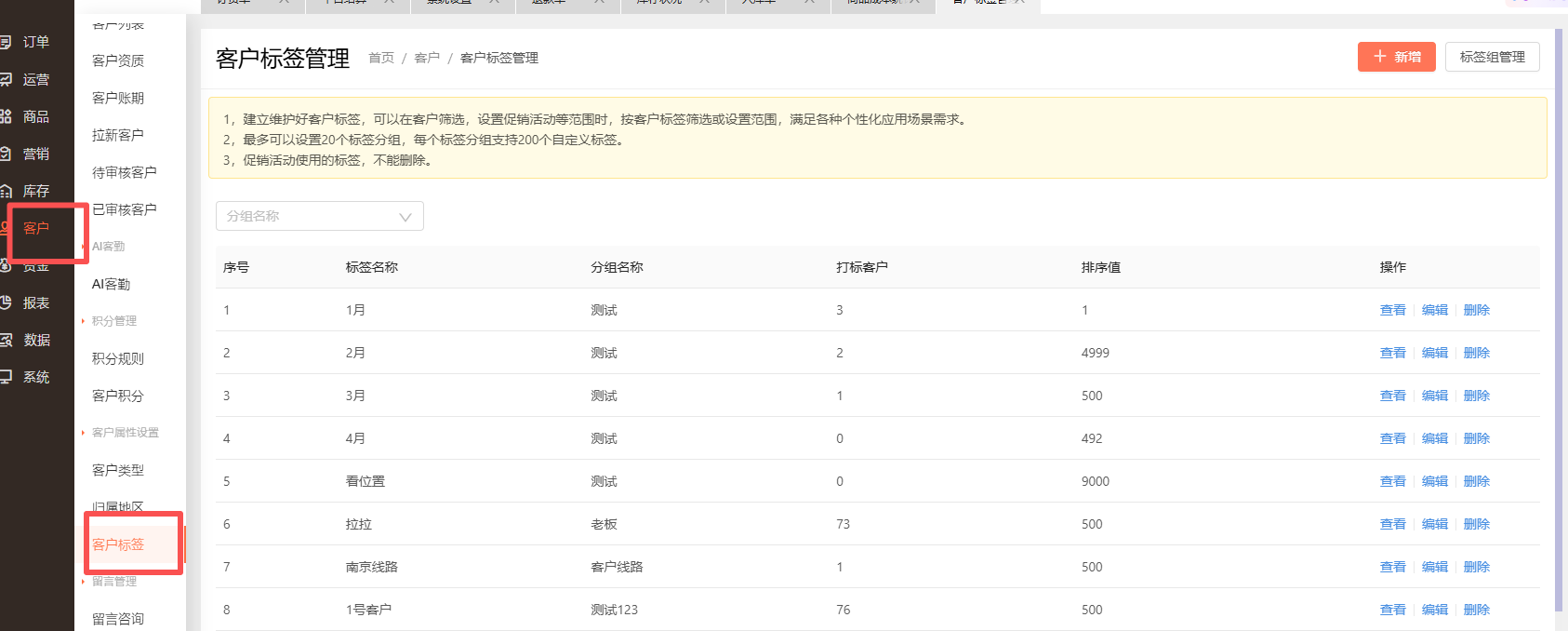Viewport: 1568px width, 631px height.
Task: Open the 报表 section in left sidebar
Action: click(35, 302)
